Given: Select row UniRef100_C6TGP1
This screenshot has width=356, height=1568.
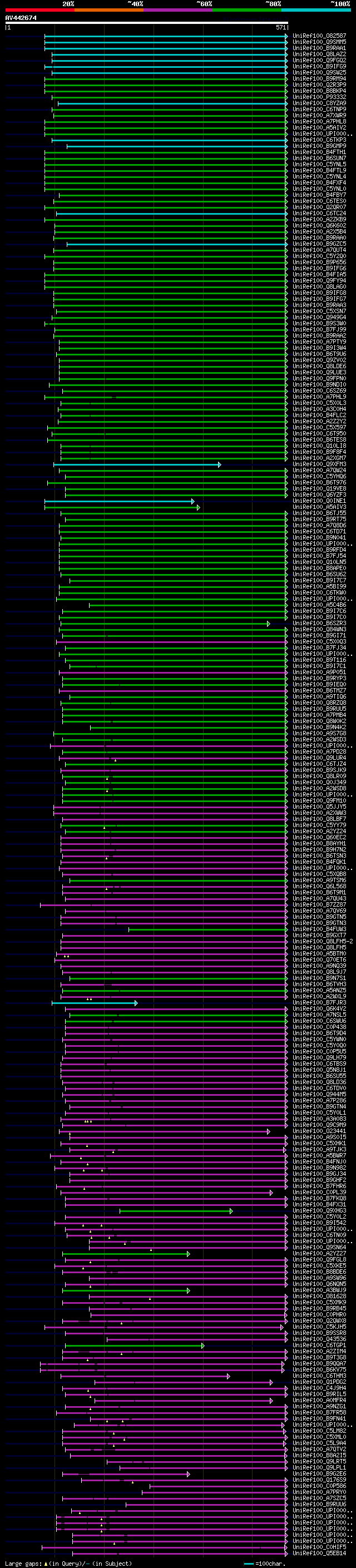Looking at the screenshot, I should point(319,1345).
